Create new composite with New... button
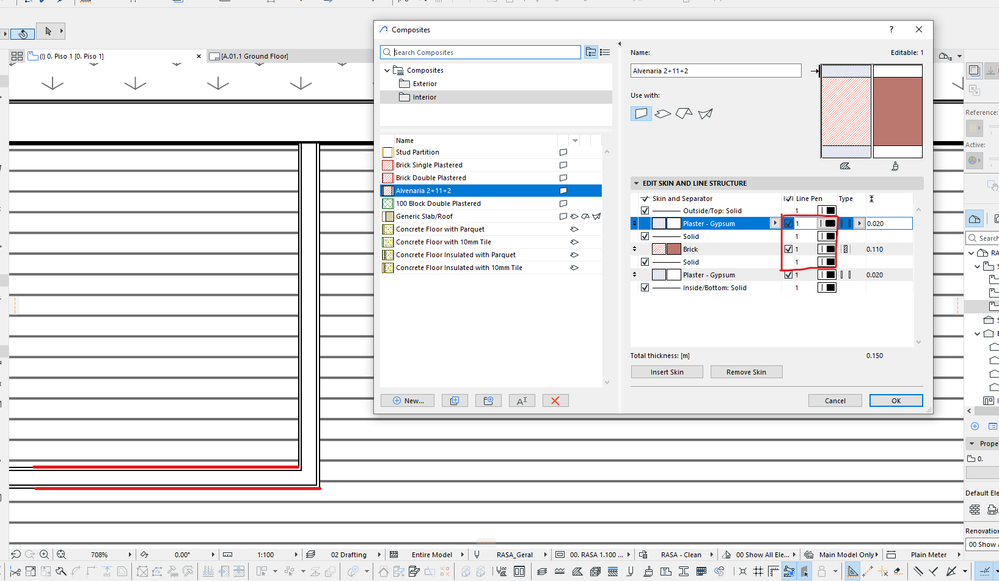Image resolution: width=999 pixels, height=581 pixels. [407, 401]
